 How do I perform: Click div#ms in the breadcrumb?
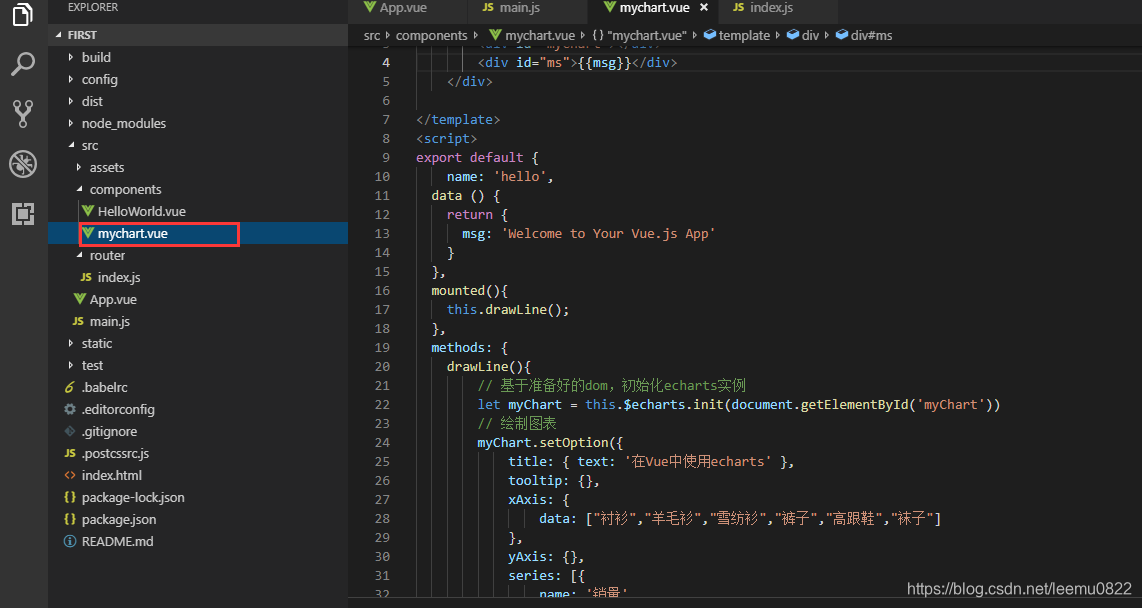[871, 35]
